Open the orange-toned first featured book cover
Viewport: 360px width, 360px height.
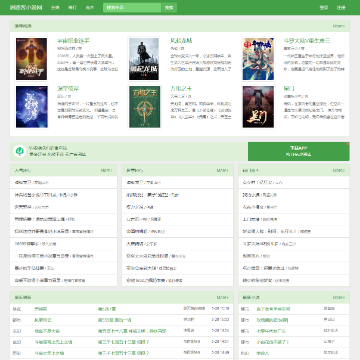click(x=32, y=59)
